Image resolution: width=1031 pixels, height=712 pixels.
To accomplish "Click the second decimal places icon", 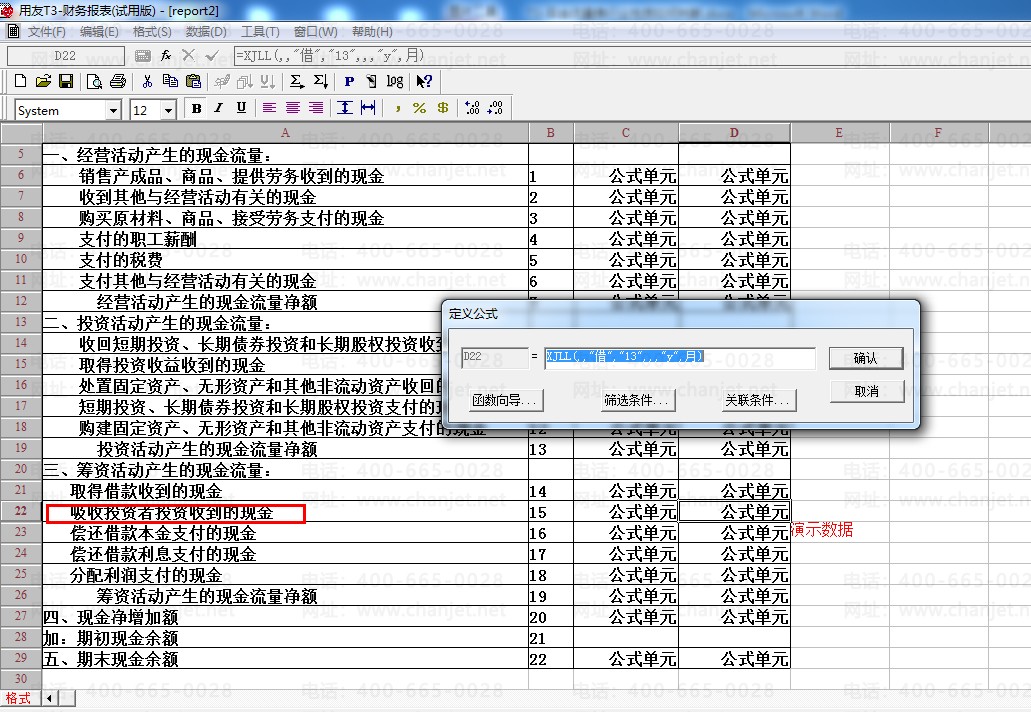I will [495, 108].
